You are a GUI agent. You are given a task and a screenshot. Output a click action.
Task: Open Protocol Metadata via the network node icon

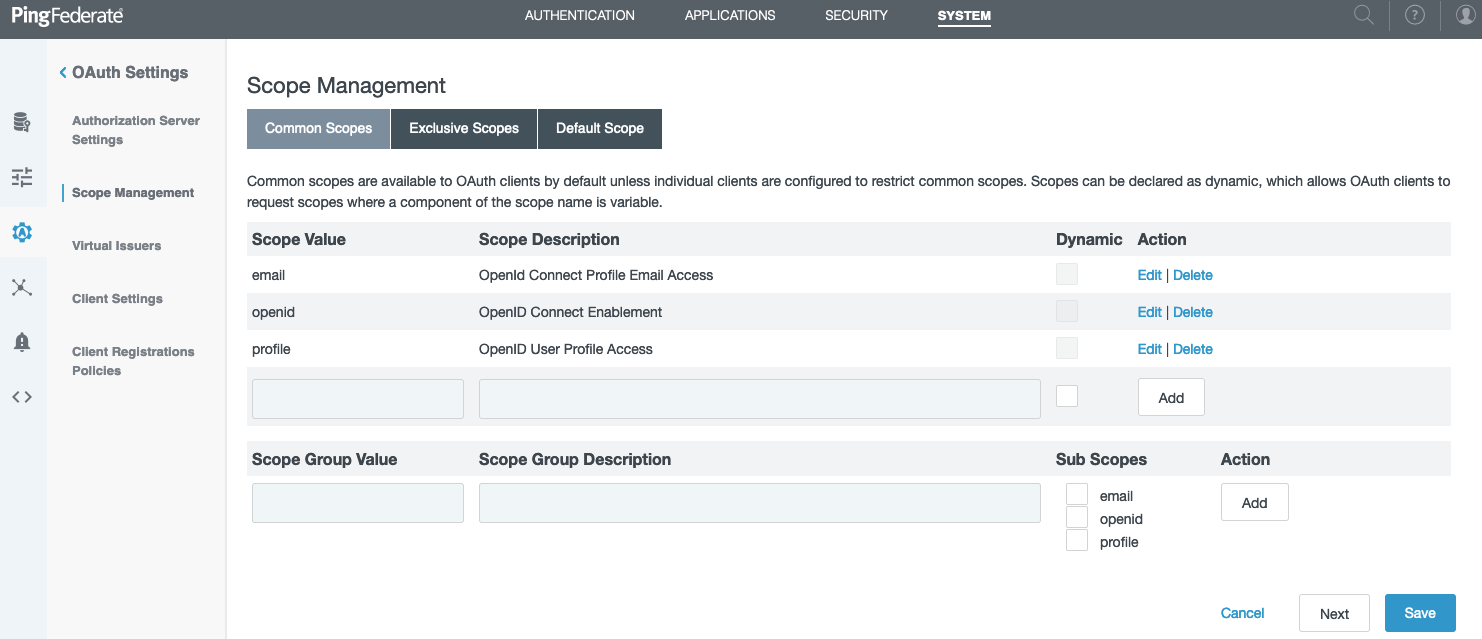click(x=23, y=288)
